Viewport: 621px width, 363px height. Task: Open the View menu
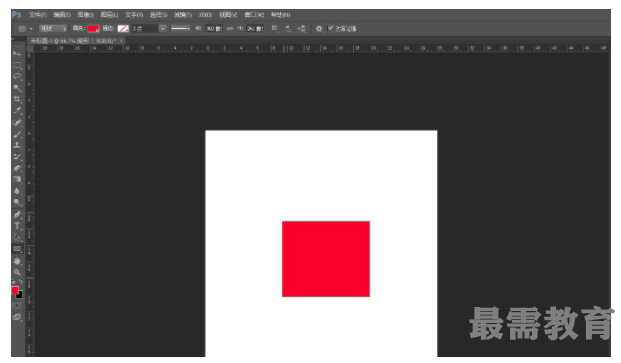[x=229, y=15]
